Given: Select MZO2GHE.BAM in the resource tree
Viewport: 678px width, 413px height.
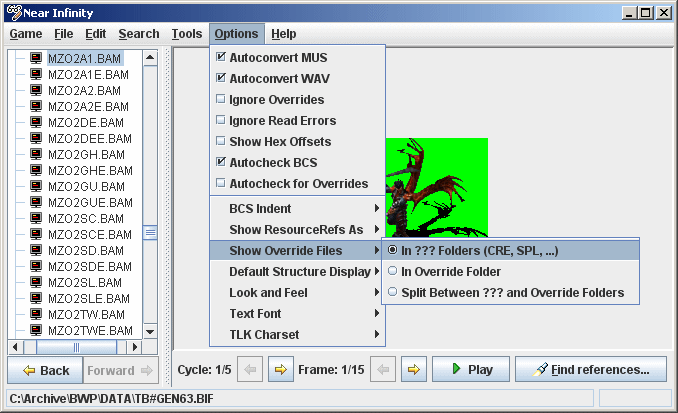Looking at the screenshot, I should pyautogui.click(x=90, y=170).
